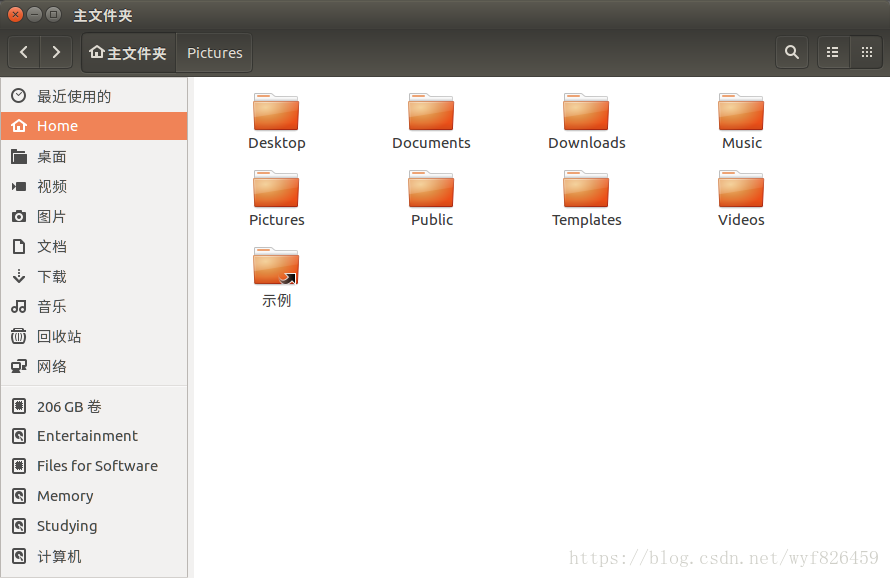Open the Entertainment volume

[x=94, y=436]
